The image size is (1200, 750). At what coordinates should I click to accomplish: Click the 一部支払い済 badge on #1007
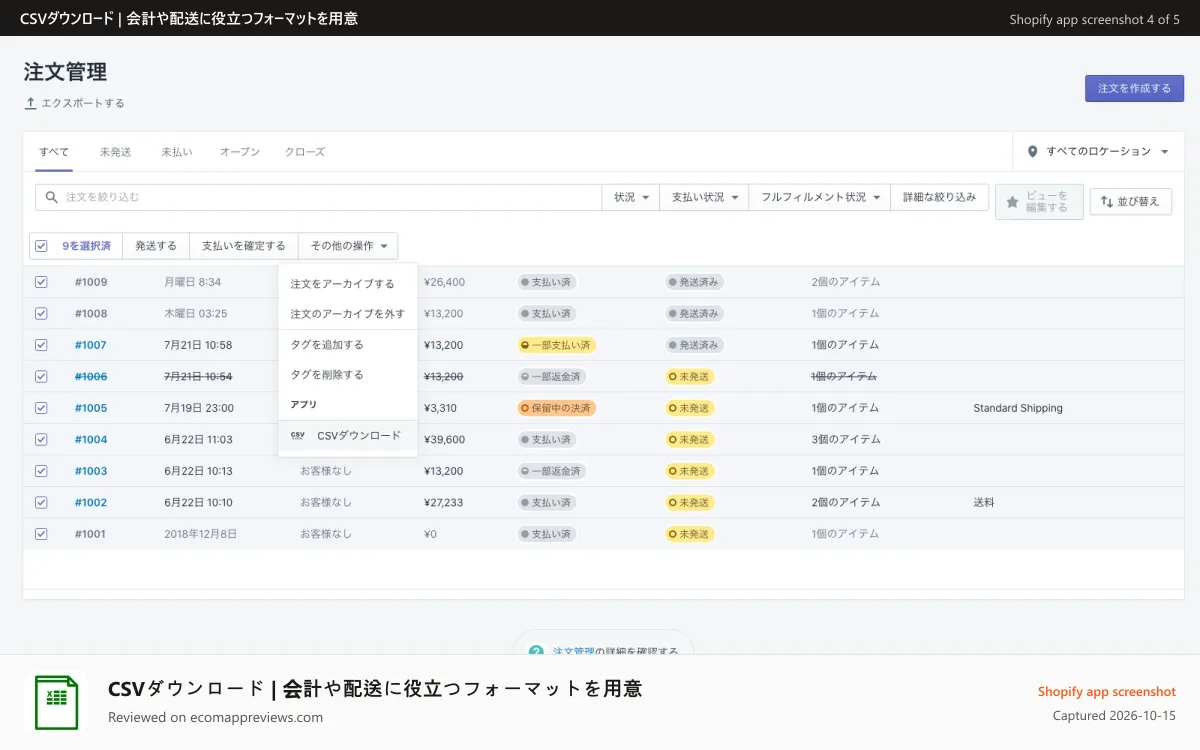pos(556,345)
